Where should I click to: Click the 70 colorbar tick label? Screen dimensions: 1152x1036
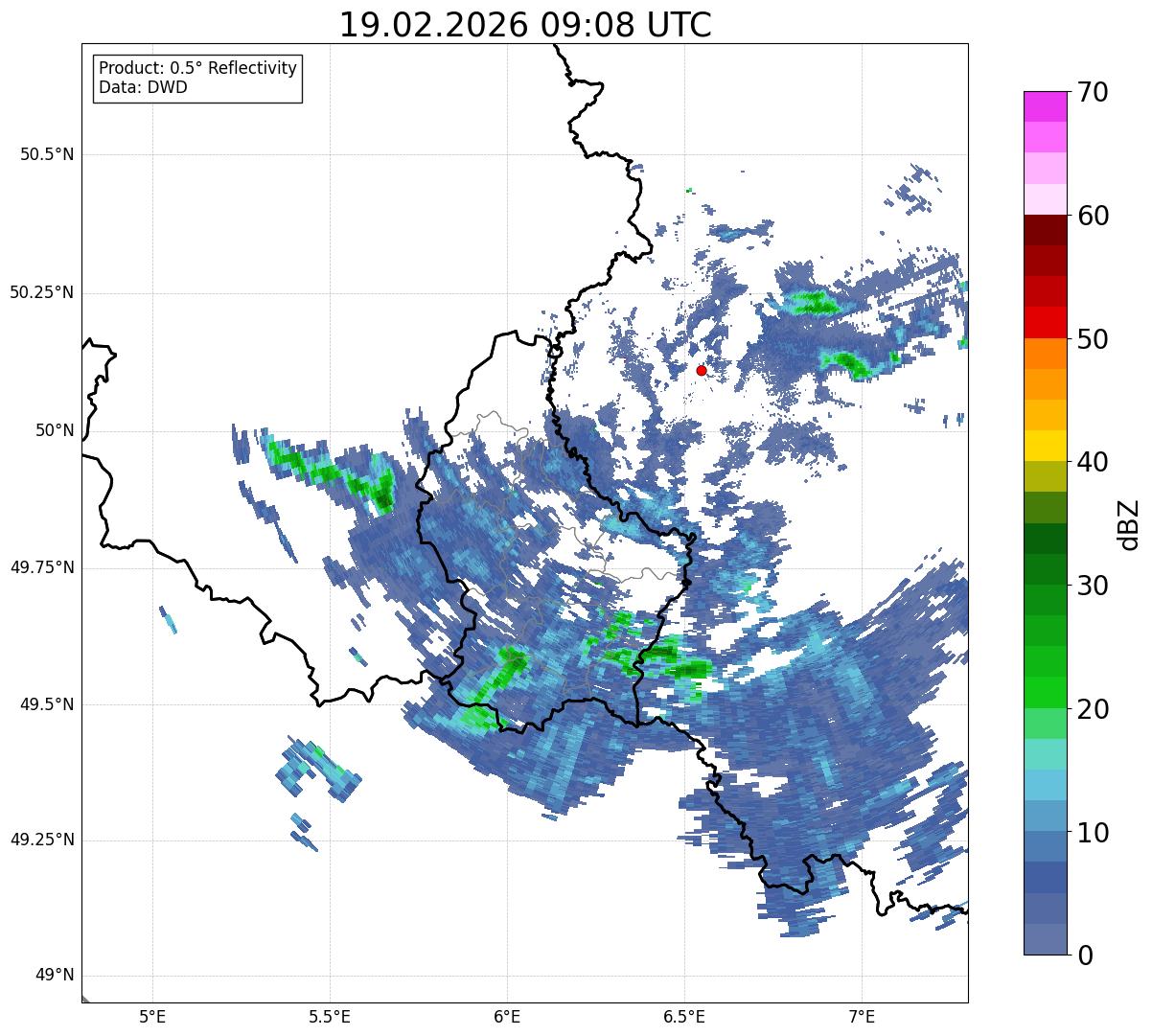coord(1093,93)
